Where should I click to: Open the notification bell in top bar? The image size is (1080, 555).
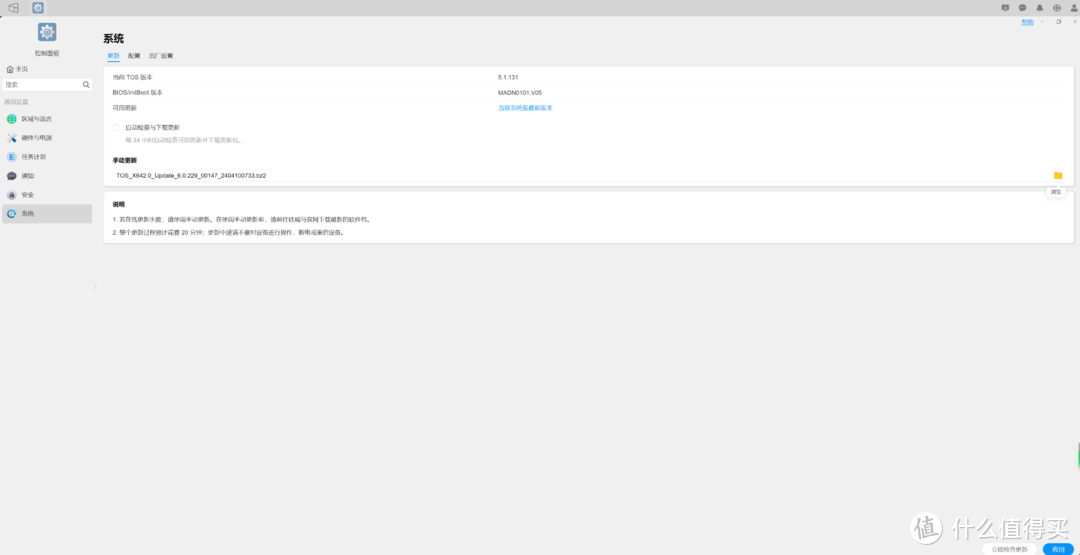(x=1039, y=7)
